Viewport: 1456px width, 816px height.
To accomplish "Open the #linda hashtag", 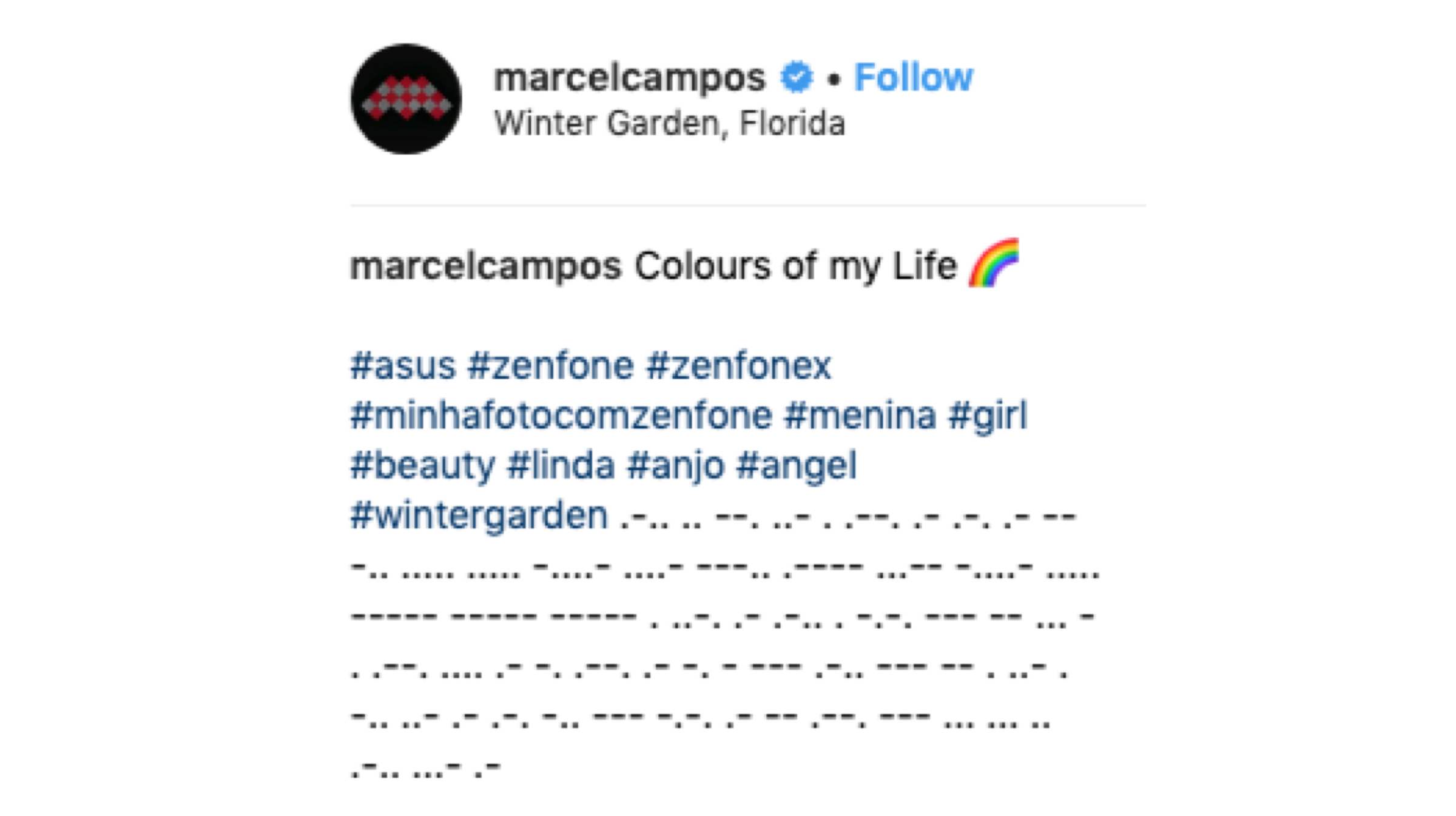I will [561, 465].
